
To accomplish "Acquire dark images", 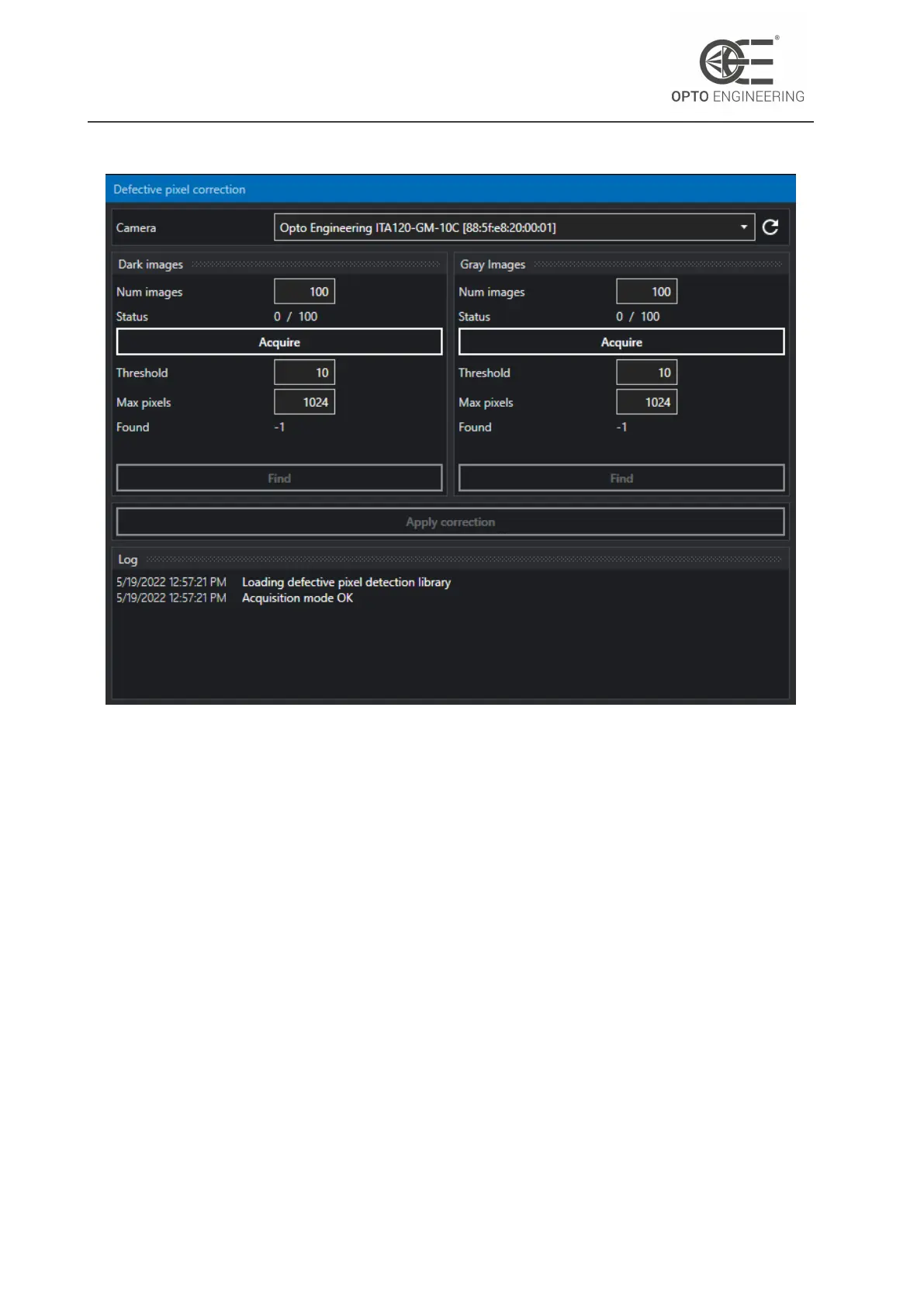I will [279, 342].
